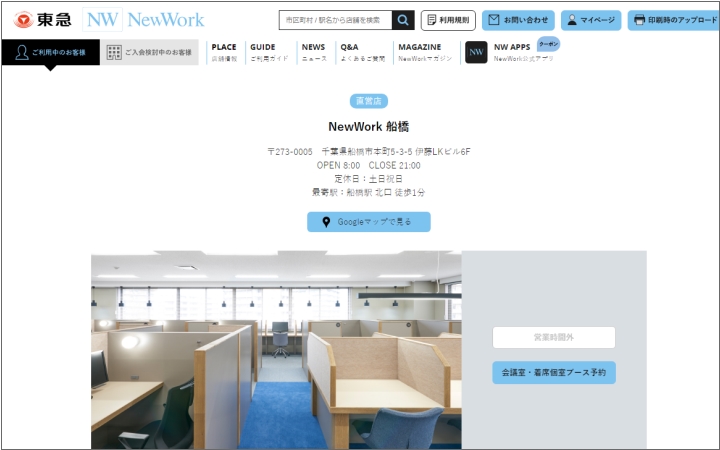
Task: Click the printer icon on upload button
Action: pyautogui.click(x=639, y=20)
